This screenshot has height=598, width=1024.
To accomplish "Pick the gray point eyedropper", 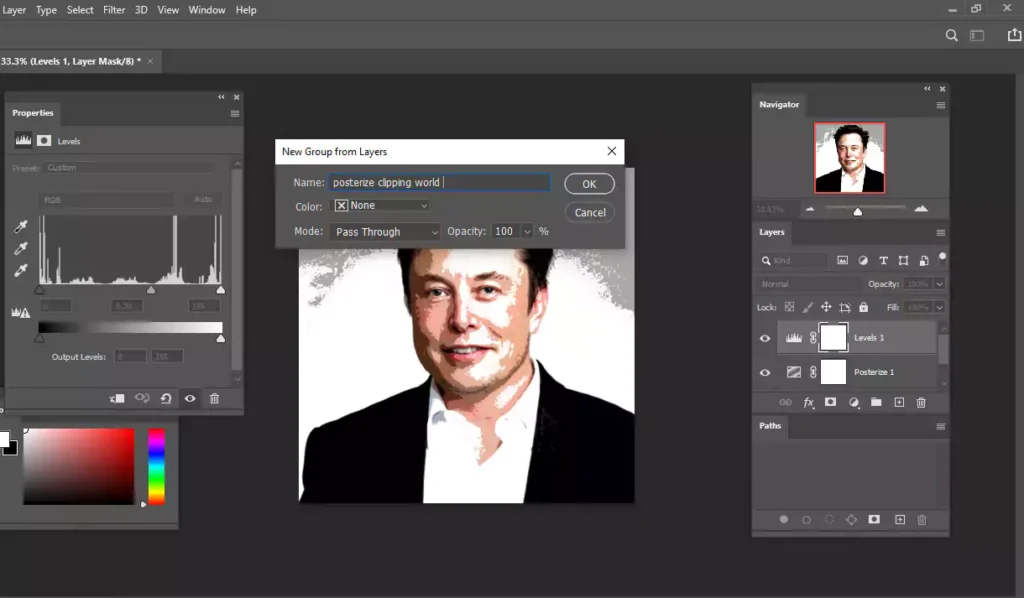I will pos(21,249).
